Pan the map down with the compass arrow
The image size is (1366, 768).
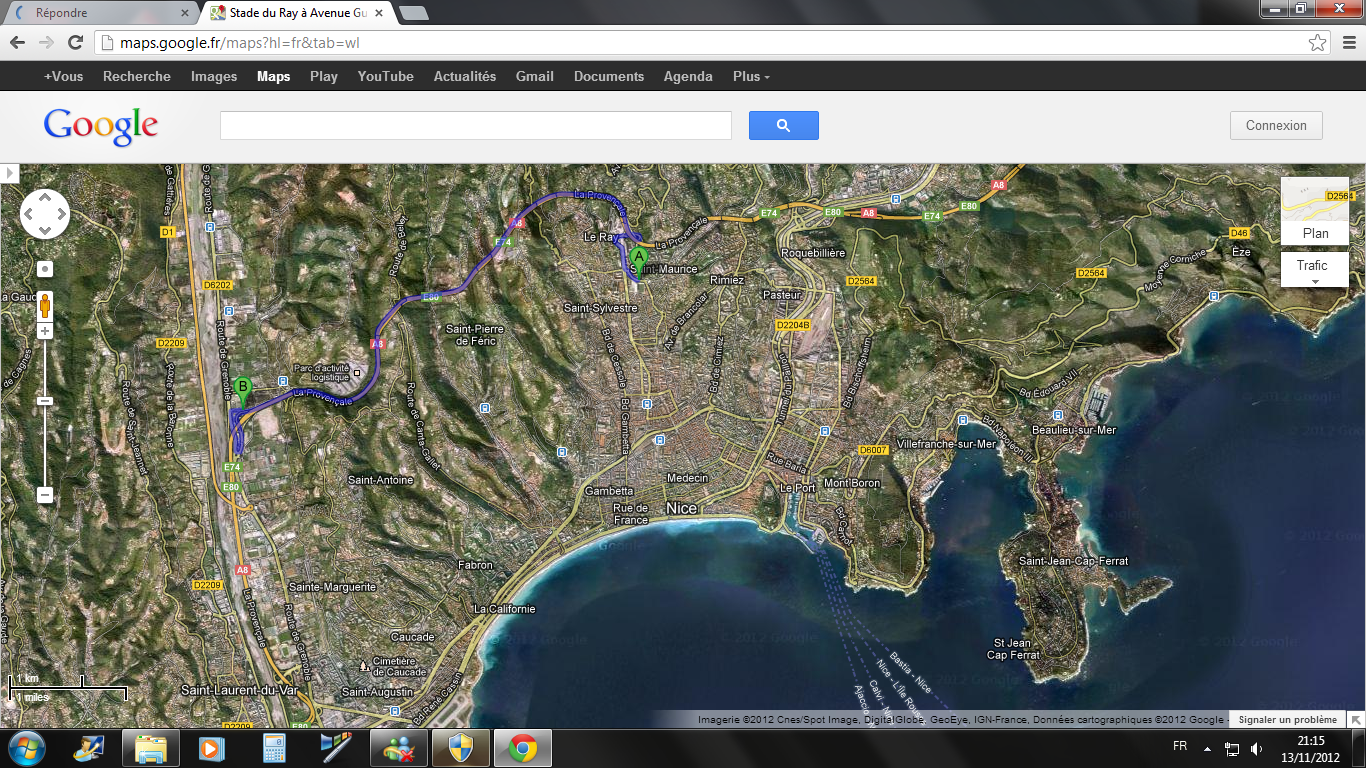pyautogui.click(x=45, y=229)
